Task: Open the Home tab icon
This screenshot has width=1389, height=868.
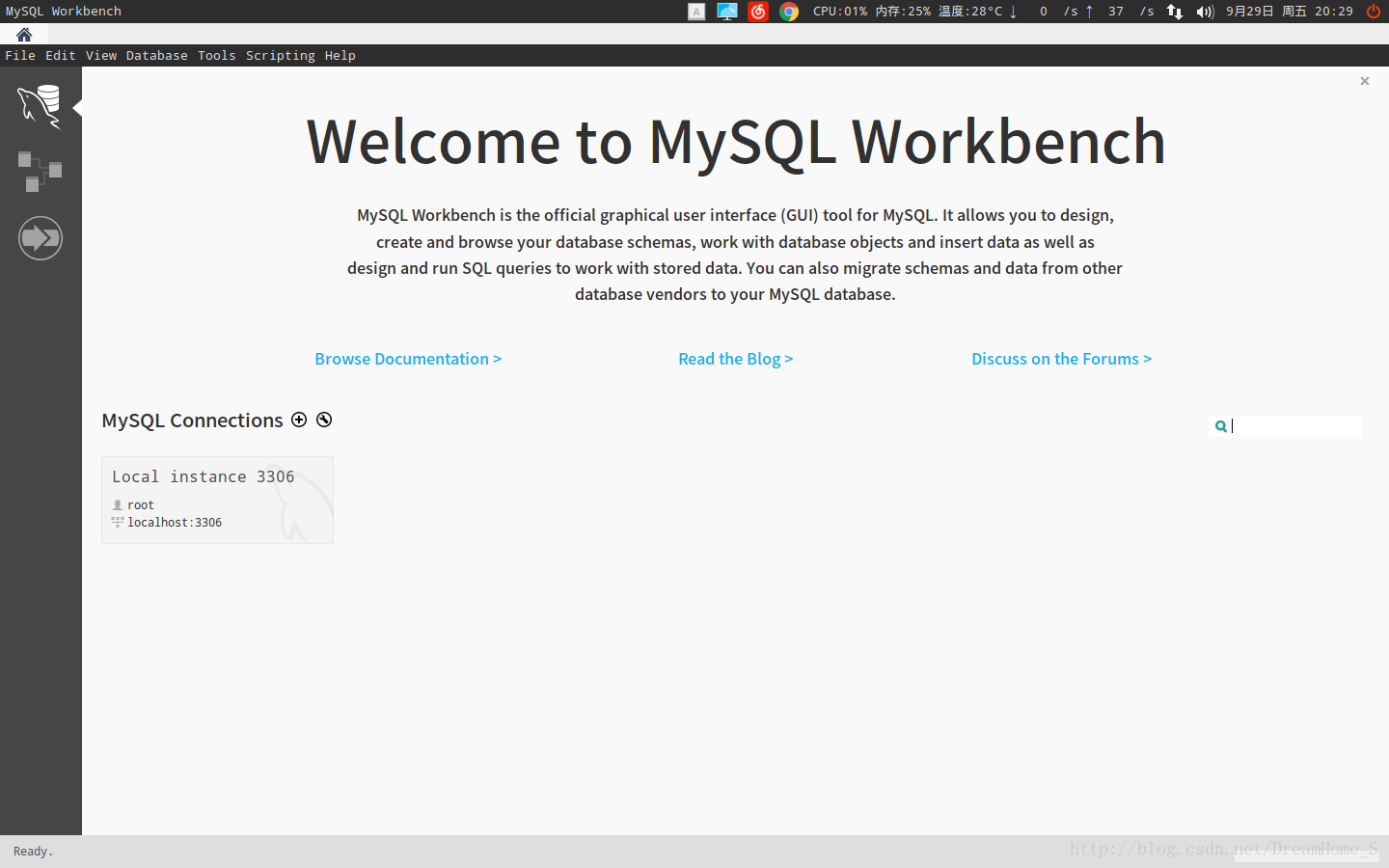Action: [x=24, y=35]
